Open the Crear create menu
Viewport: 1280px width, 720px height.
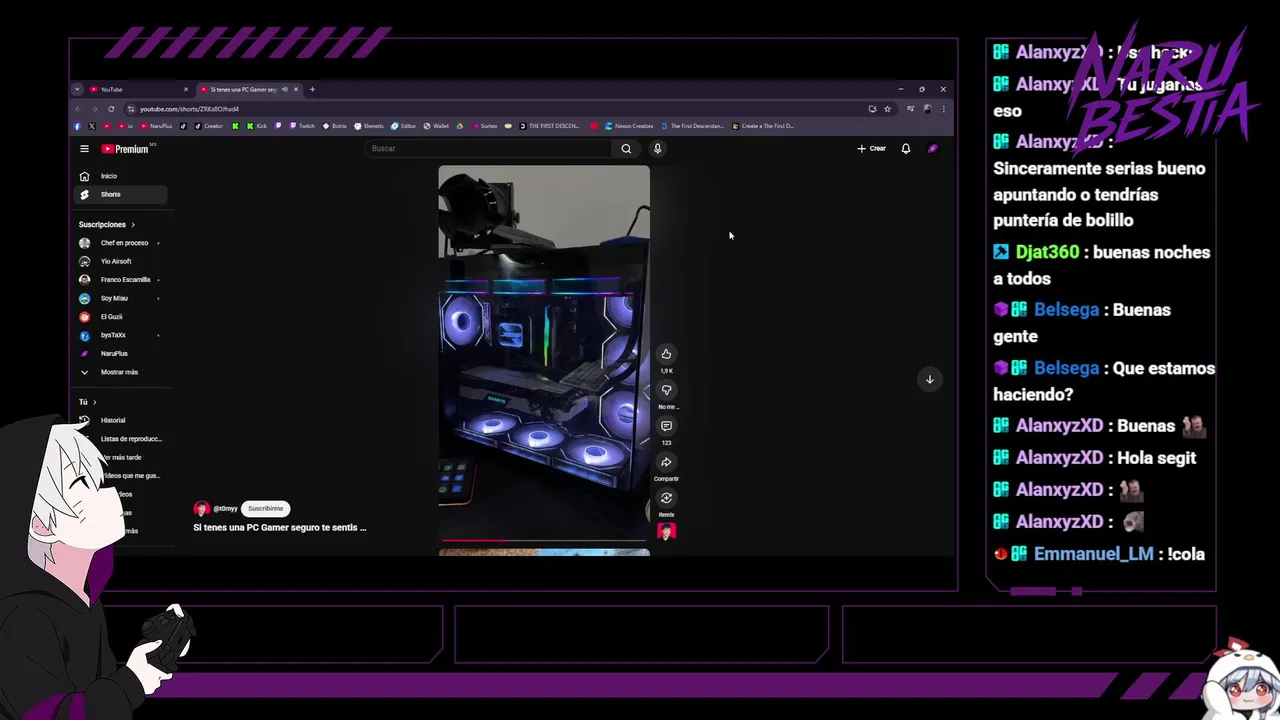tap(871, 149)
